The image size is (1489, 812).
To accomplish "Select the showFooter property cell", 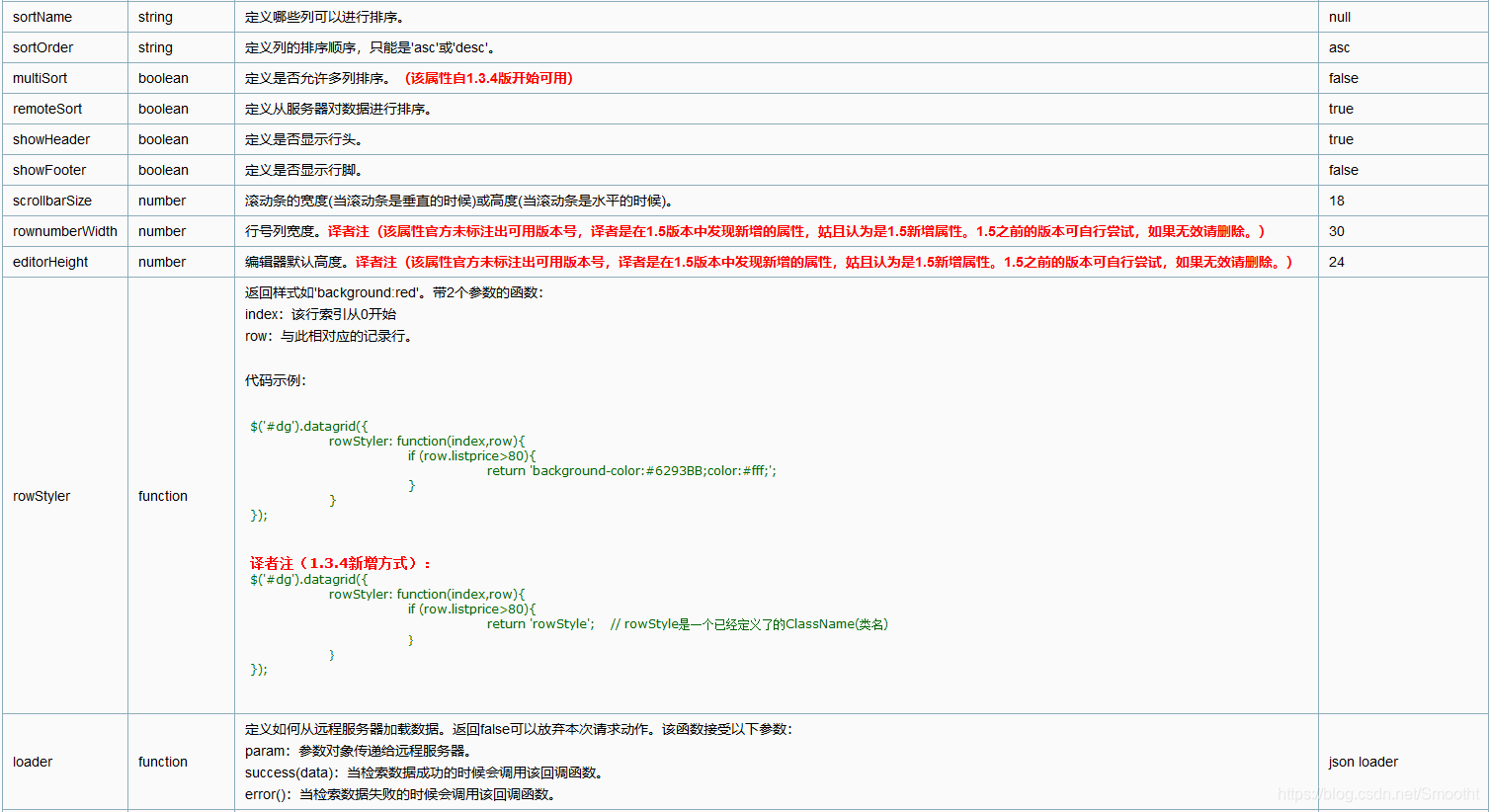I will click(x=65, y=170).
